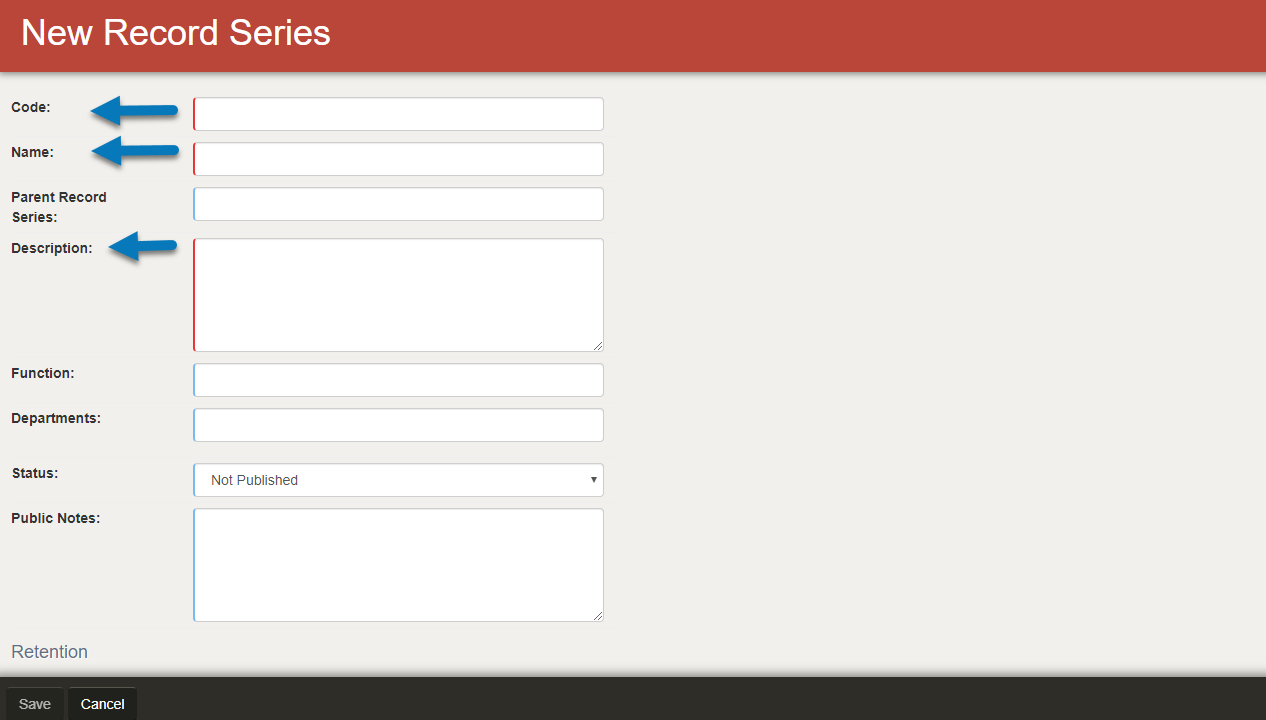Grab the Description box resize handle
The width and height of the screenshot is (1266, 720).
[x=598, y=346]
